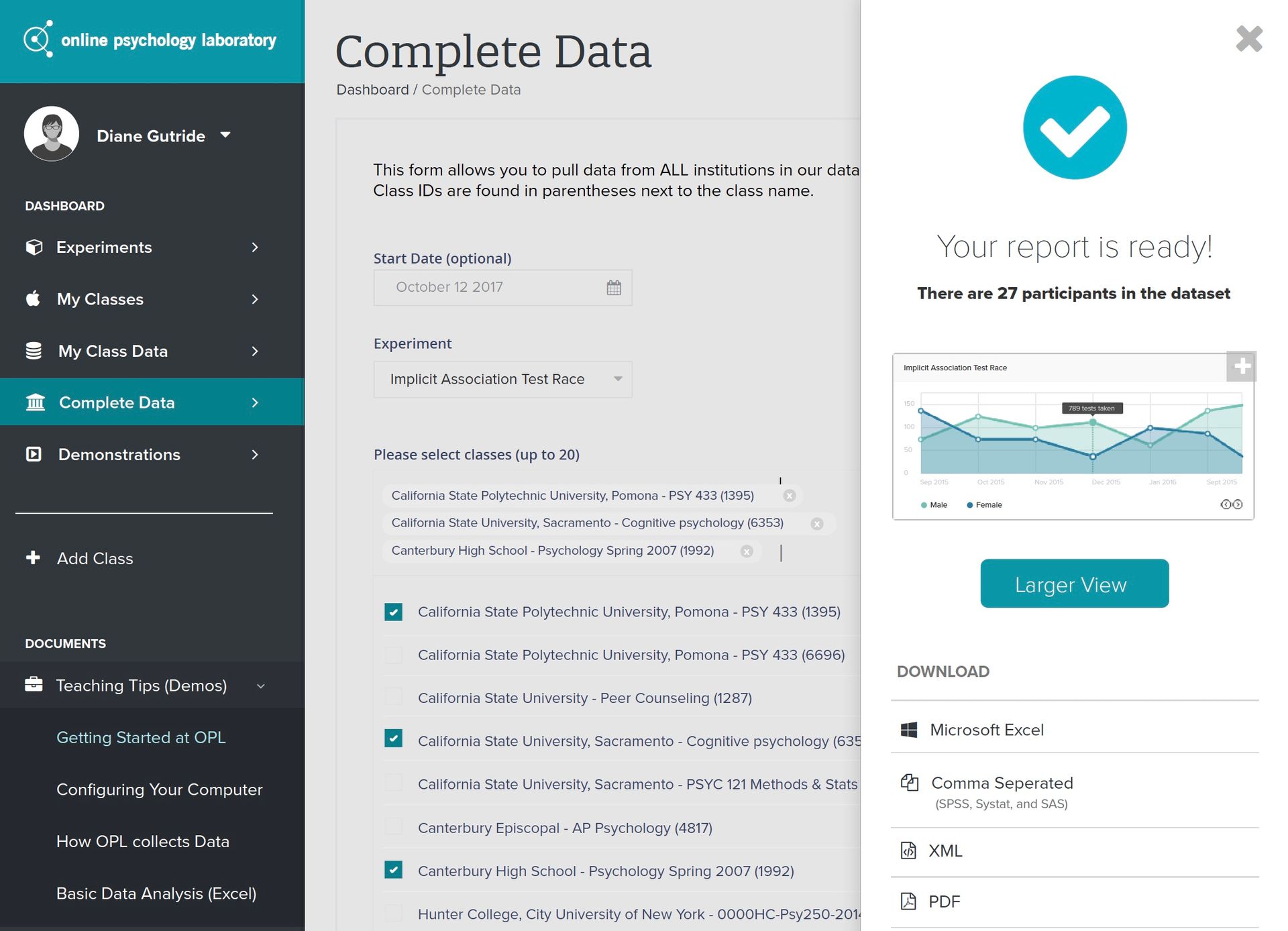Check California State University Peer Counseling
This screenshot has width=1288, height=931.
394,698
